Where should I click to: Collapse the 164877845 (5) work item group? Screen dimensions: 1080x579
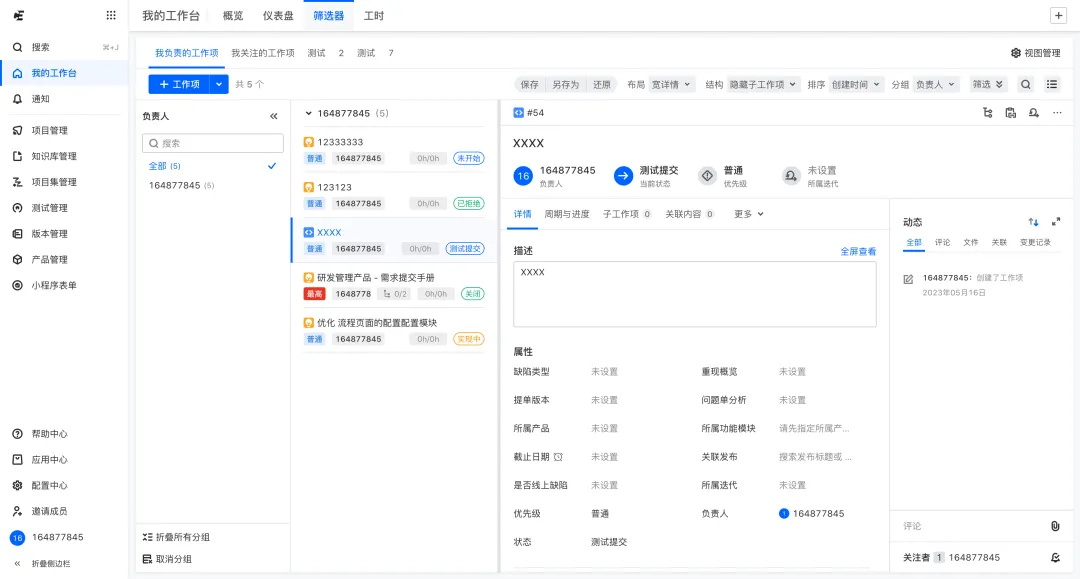coord(308,113)
